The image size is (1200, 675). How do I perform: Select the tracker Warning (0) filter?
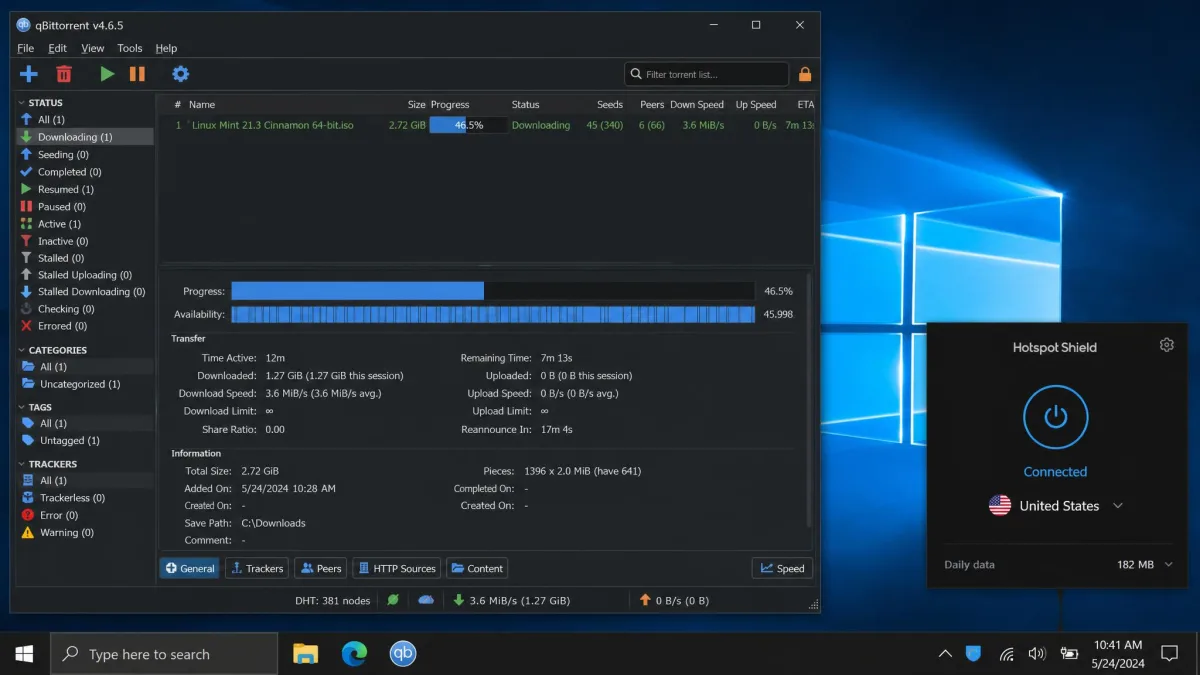(x=85, y=533)
